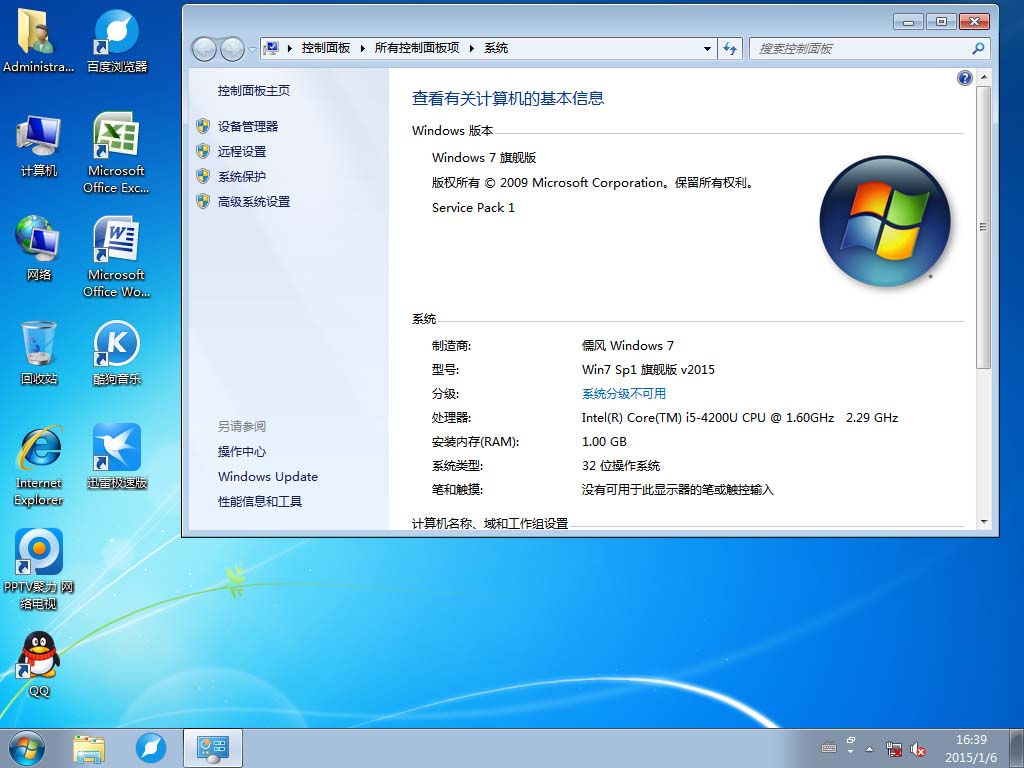Image resolution: width=1024 pixels, height=768 pixels.
Task: Minimize the System window
Action: click(x=908, y=22)
